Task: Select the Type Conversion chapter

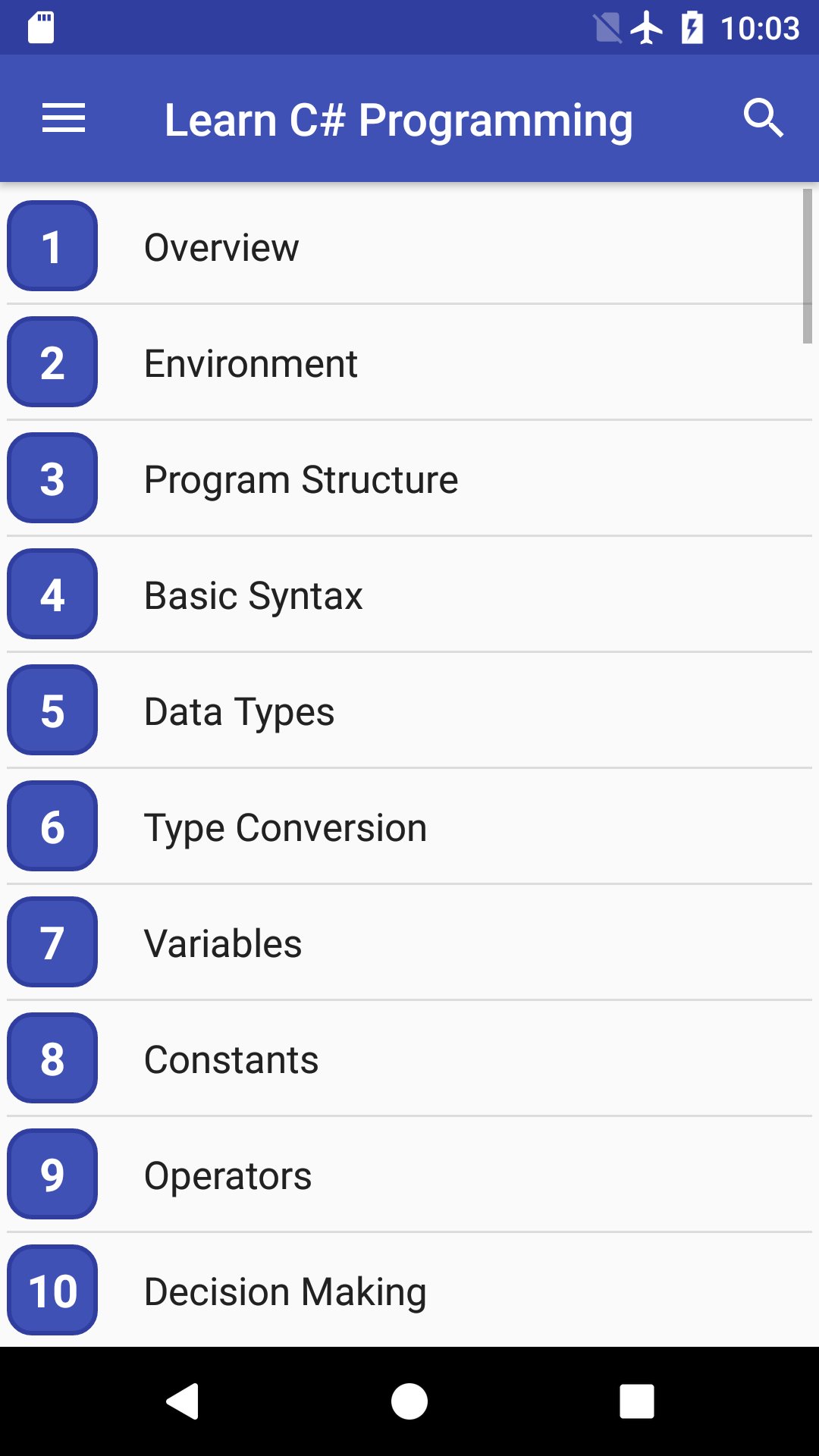Action: [x=285, y=827]
